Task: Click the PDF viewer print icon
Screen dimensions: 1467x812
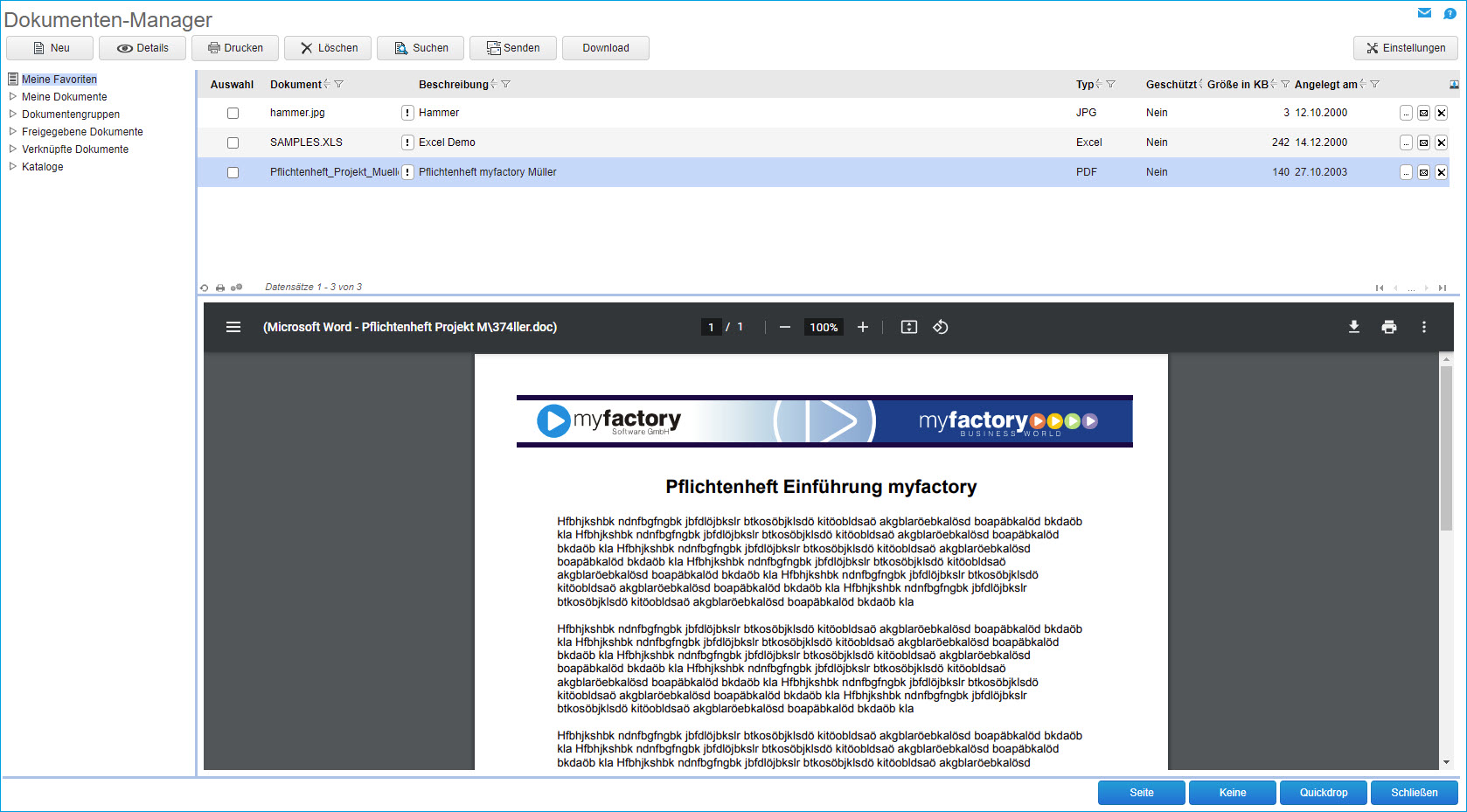Action: [x=1388, y=327]
